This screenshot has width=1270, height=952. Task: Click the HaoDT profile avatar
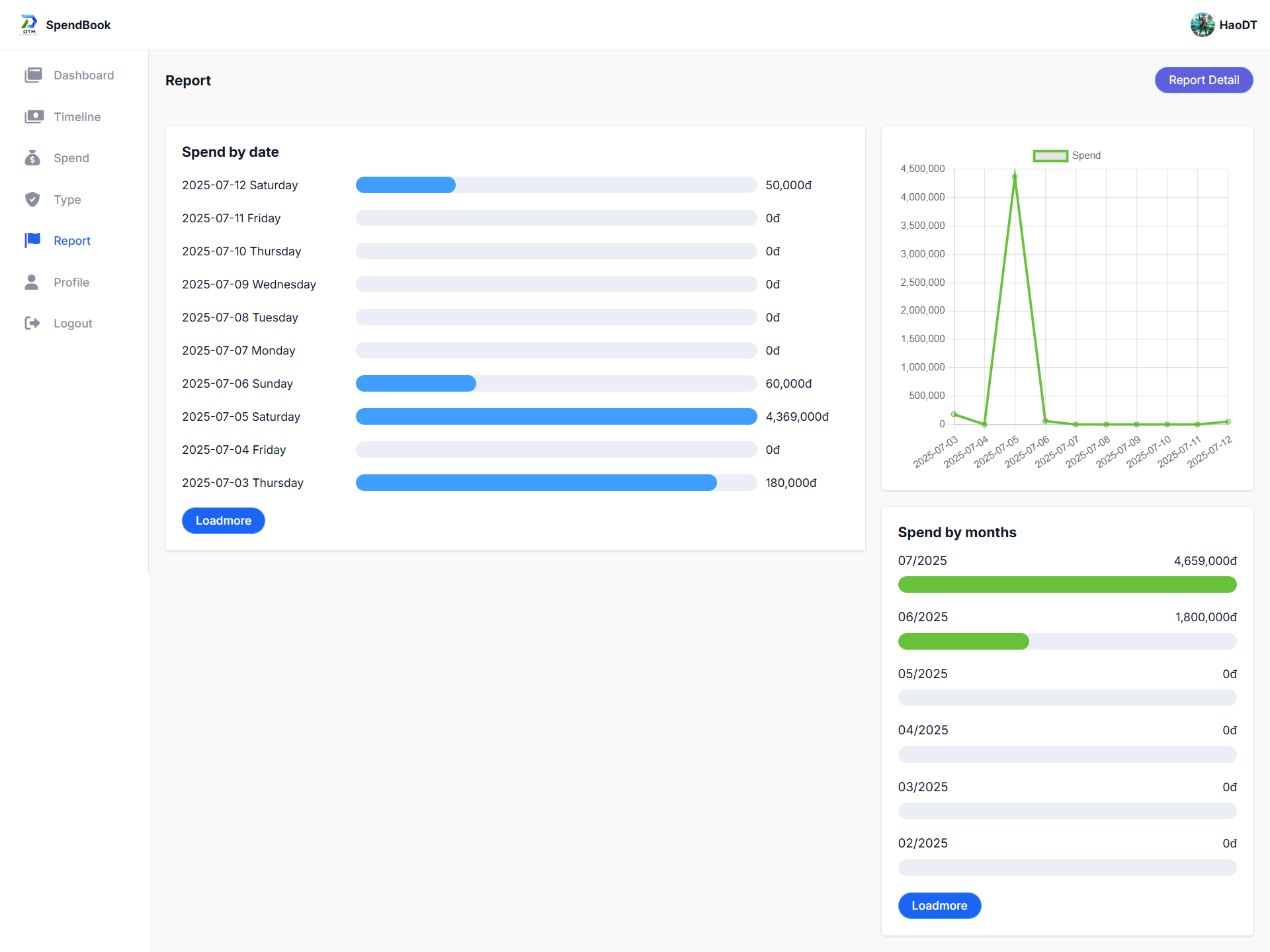(x=1203, y=24)
